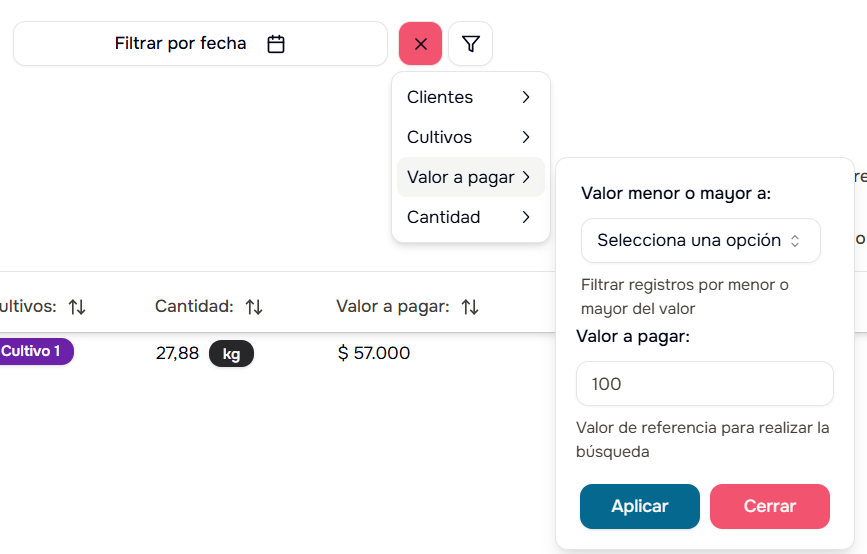
Task: Click the red X clear filters button
Action: point(421,44)
